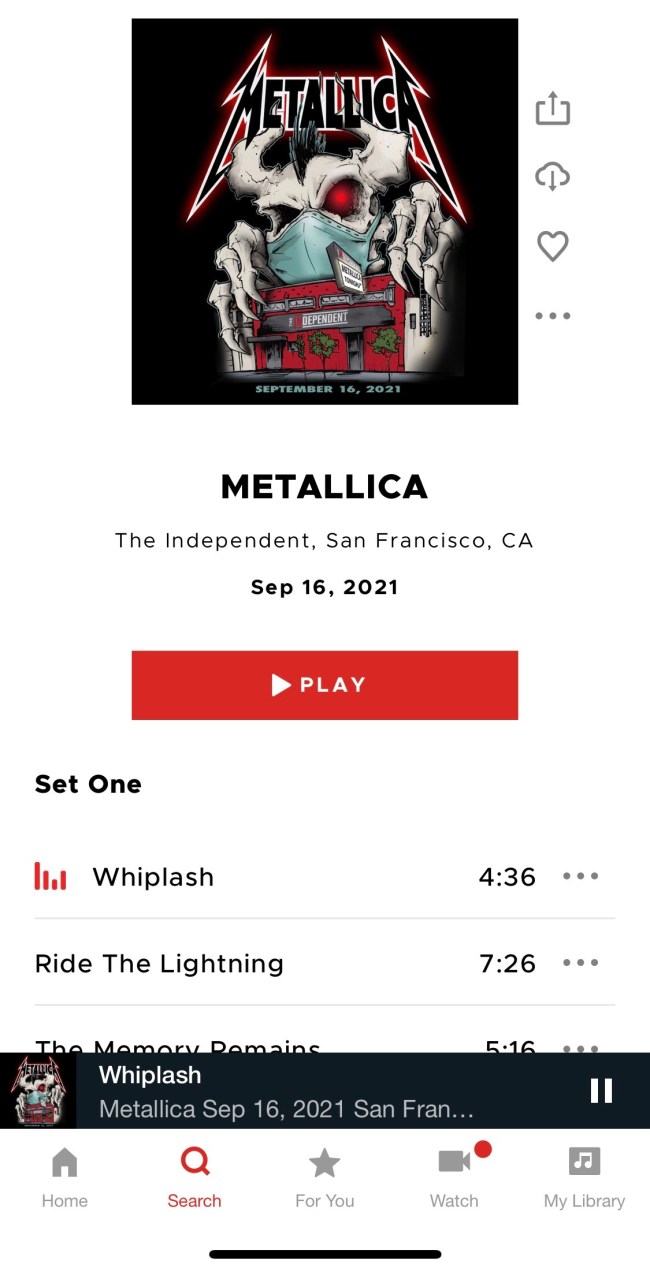Go to the Home tab
The width and height of the screenshot is (650, 1272).
click(64, 1178)
